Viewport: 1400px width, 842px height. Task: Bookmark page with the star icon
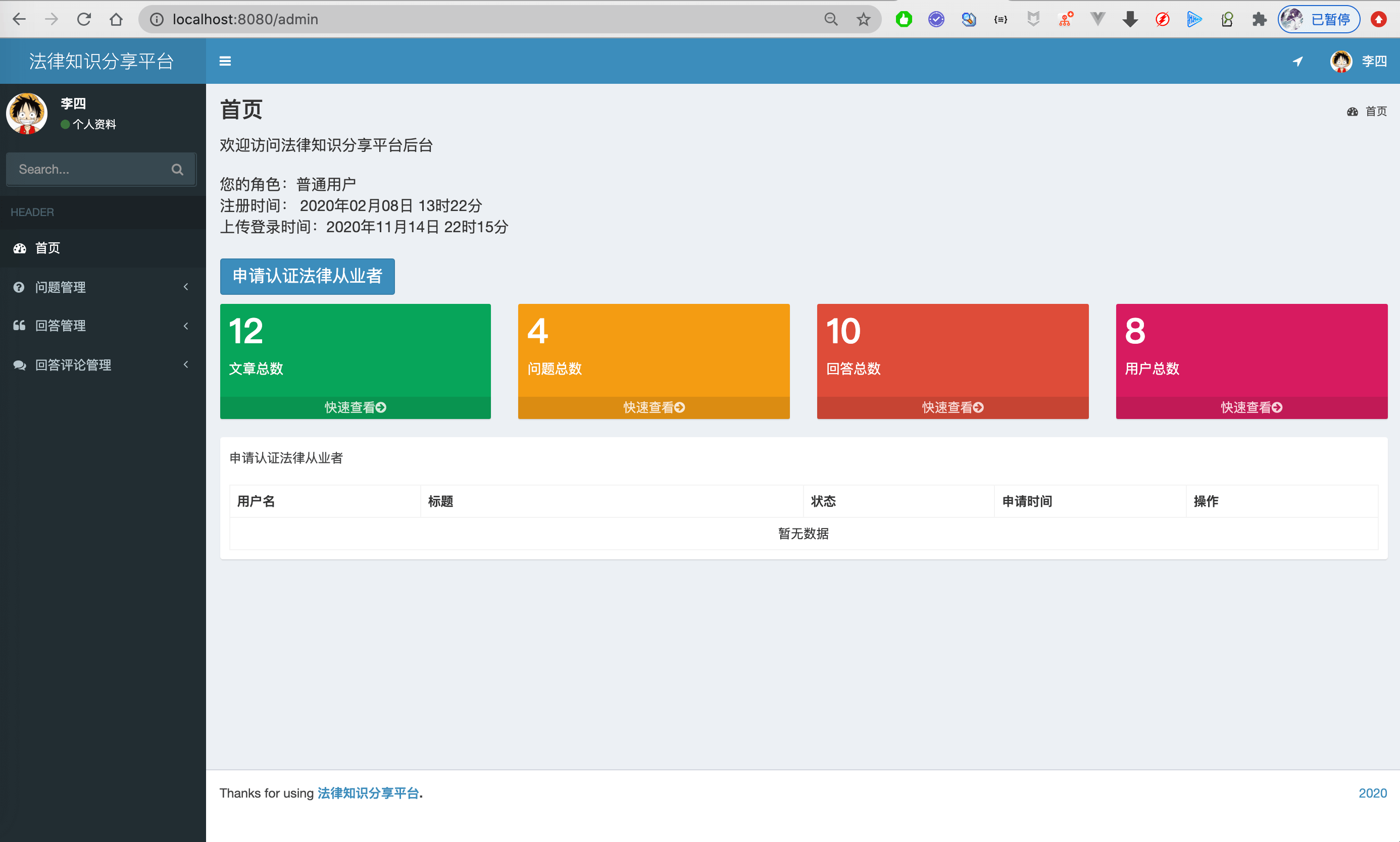(863, 19)
